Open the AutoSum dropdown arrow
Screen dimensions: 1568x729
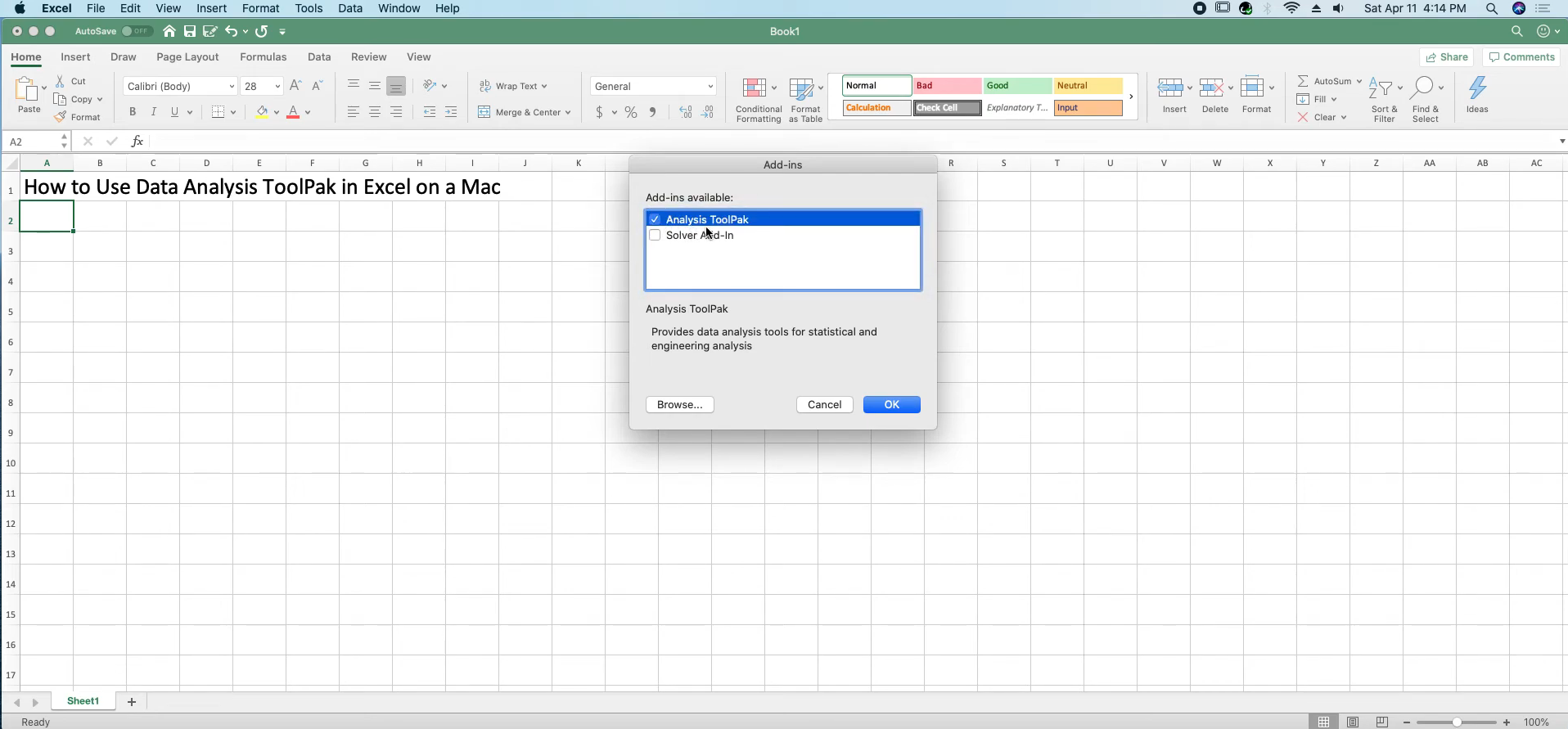[x=1359, y=81]
